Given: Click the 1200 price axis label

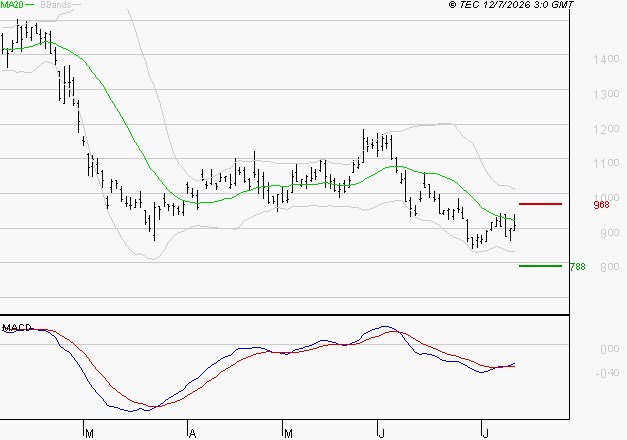Looking at the screenshot, I should [x=606, y=129].
